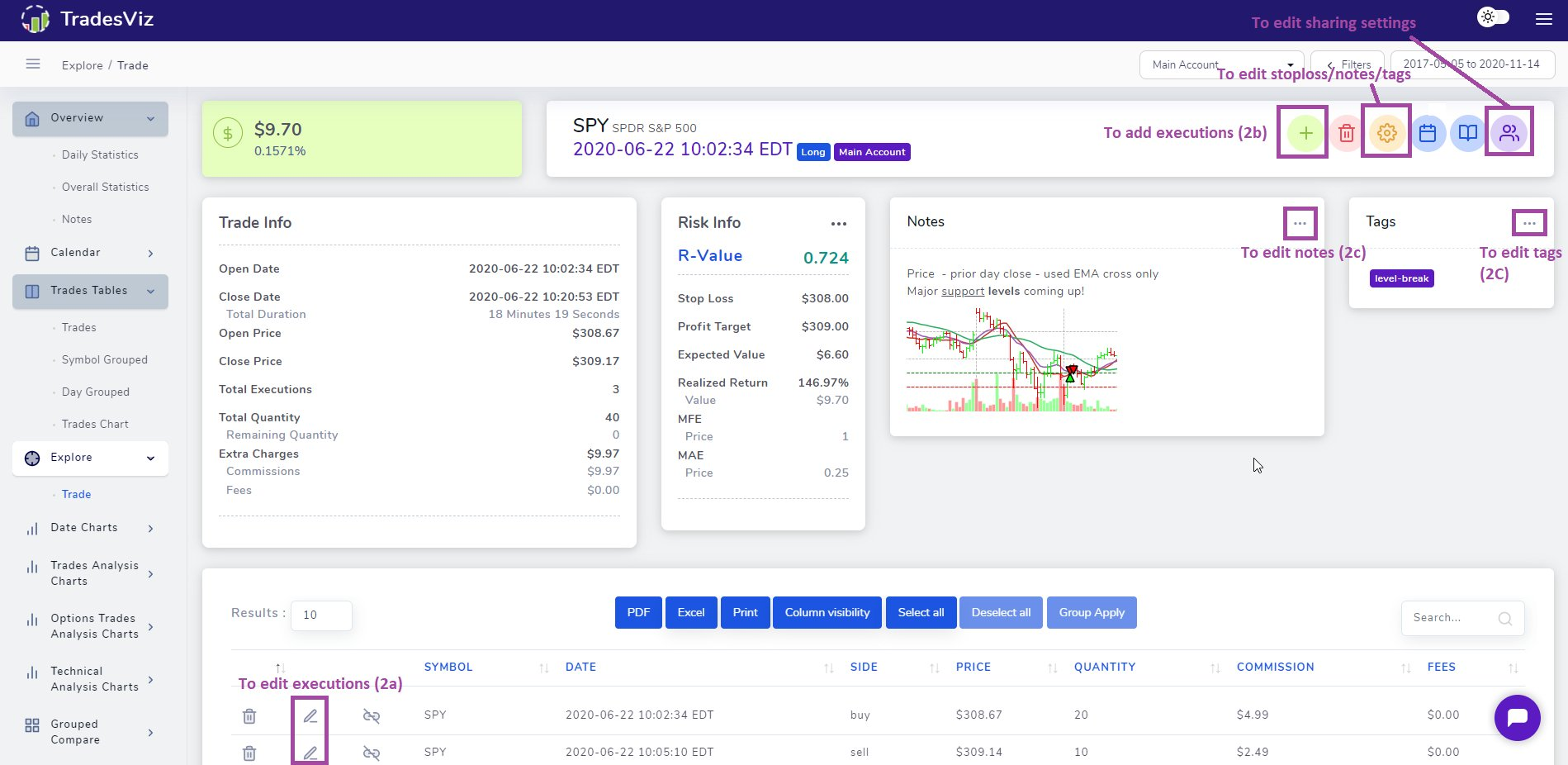Open the Tags options ellipsis
This screenshot has height=765, width=1568.
(x=1529, y=223)
